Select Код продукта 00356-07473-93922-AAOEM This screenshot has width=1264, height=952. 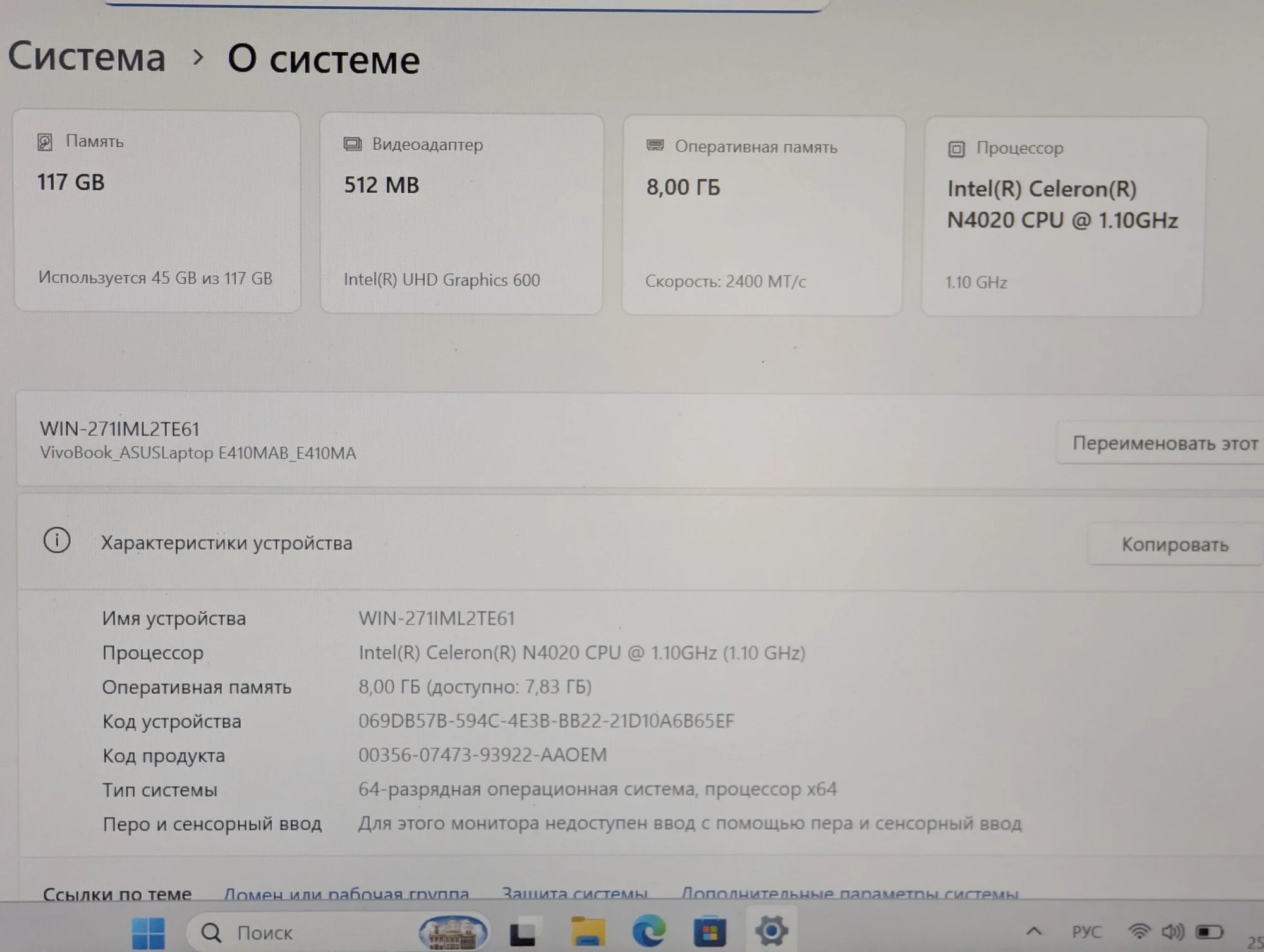click(x=482, y=755)
